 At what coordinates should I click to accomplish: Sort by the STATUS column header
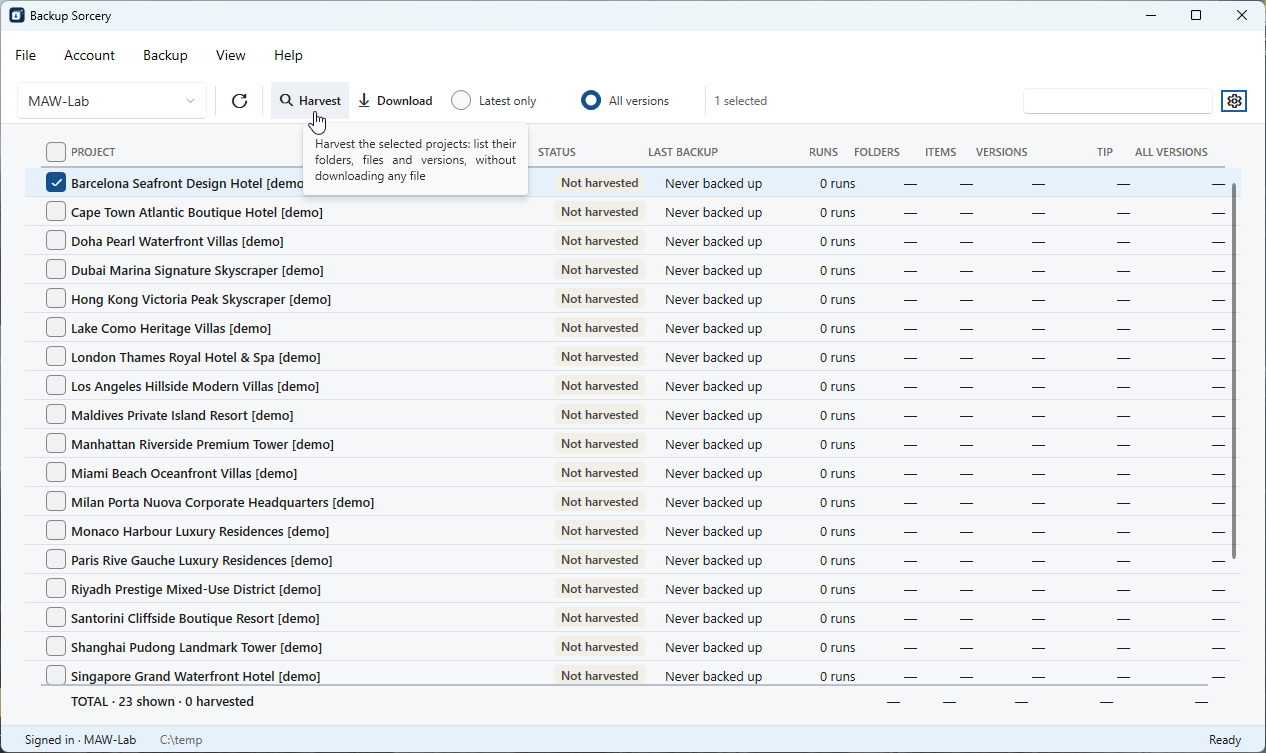click(x=557, y=152)
